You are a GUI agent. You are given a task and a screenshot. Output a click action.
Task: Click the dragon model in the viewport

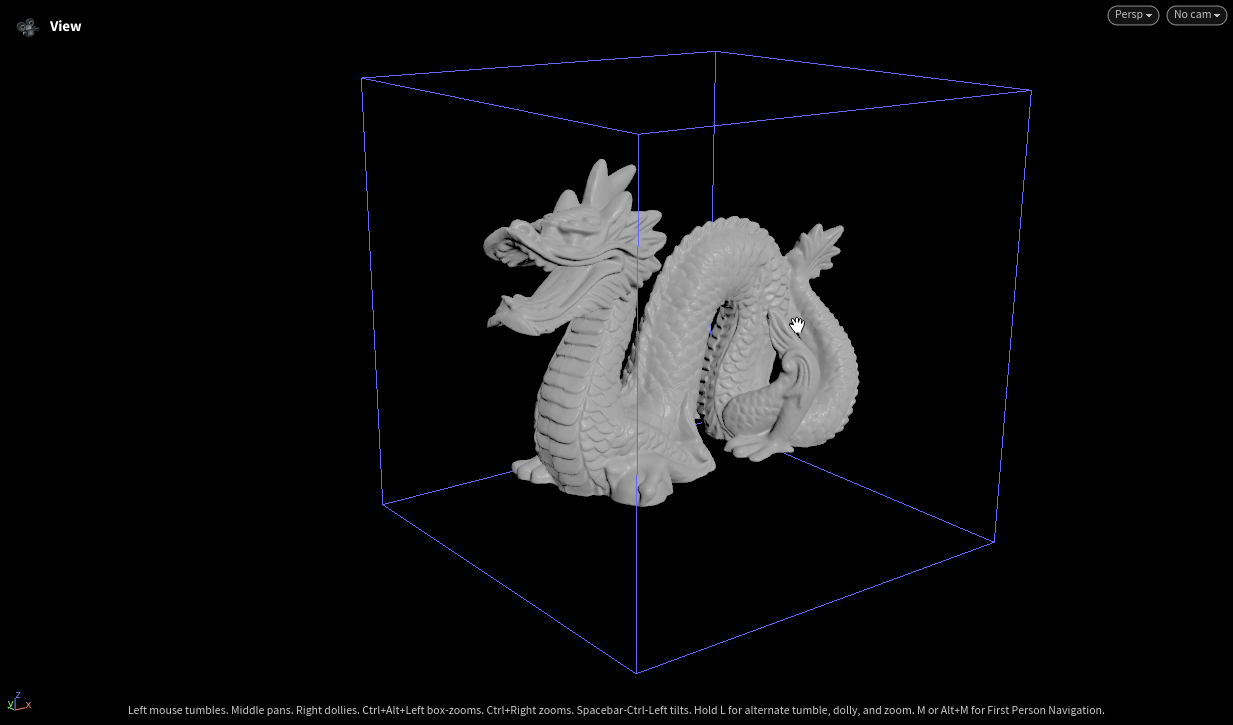tap(671, 333)
